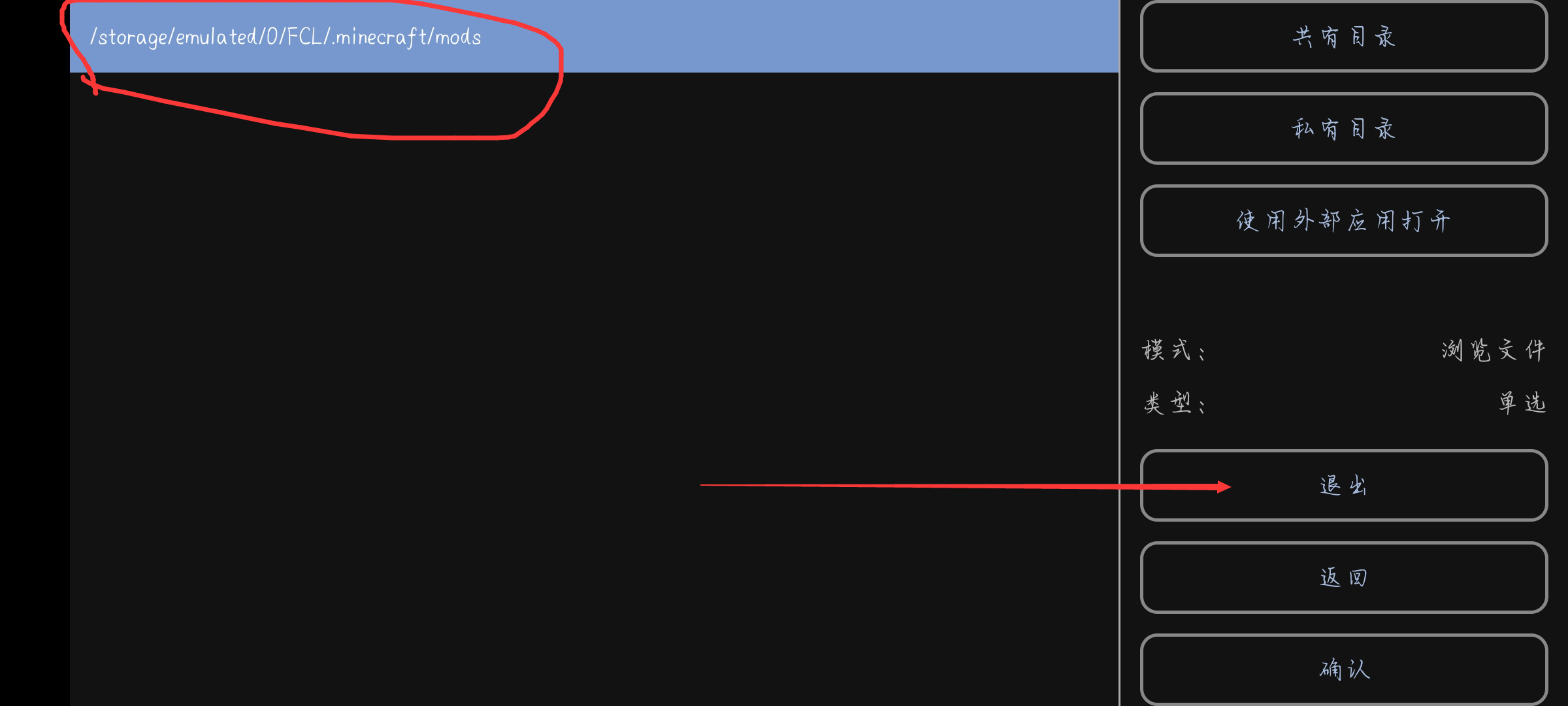
Task: Click the 单选 single-select value
Action: click(x=1522, y=403)
